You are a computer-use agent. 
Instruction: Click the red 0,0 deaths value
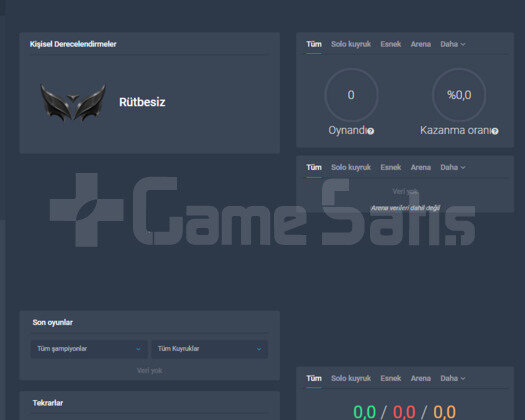point(404,412)
